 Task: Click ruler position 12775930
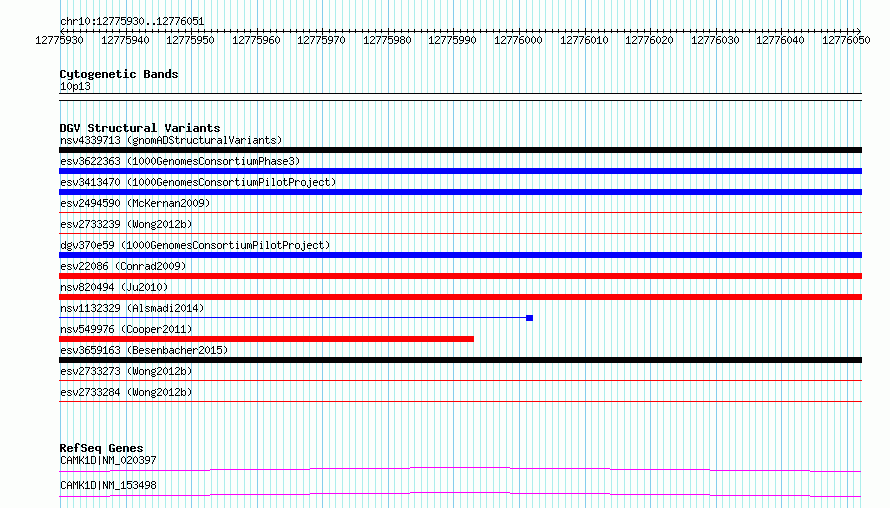[59, 40]
